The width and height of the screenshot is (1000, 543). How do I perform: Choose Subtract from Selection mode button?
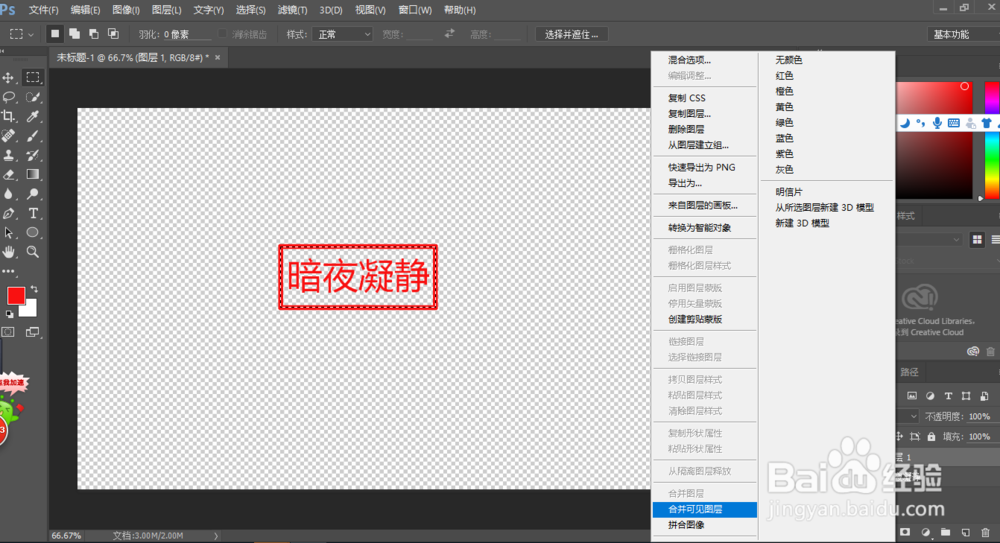(94, 34)
